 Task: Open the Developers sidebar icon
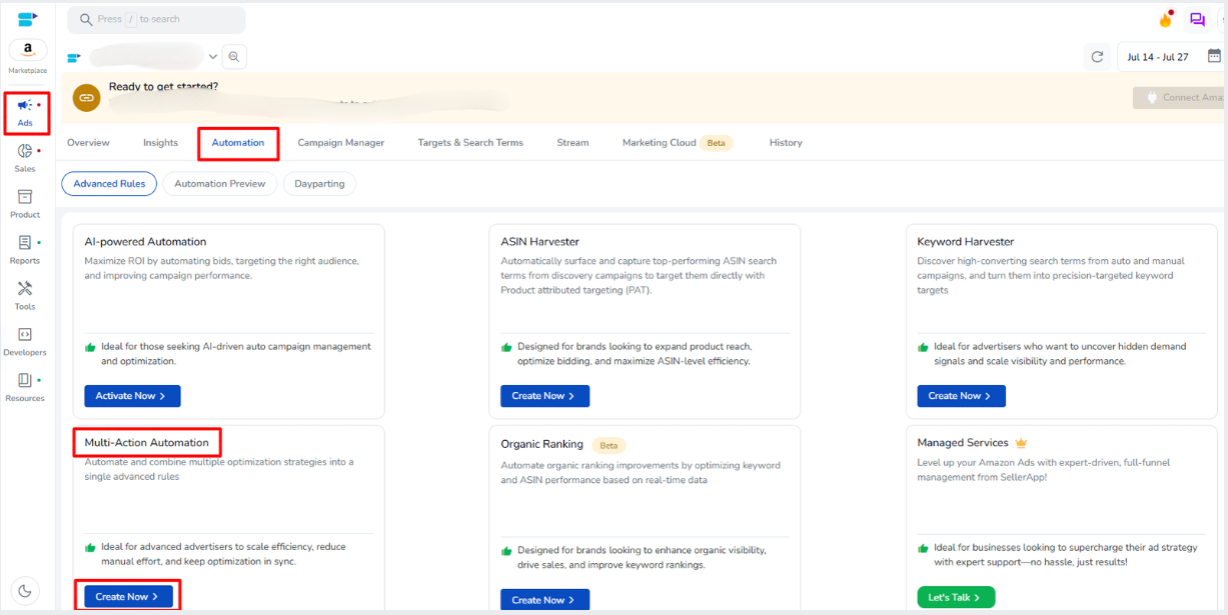pos(25,341)
